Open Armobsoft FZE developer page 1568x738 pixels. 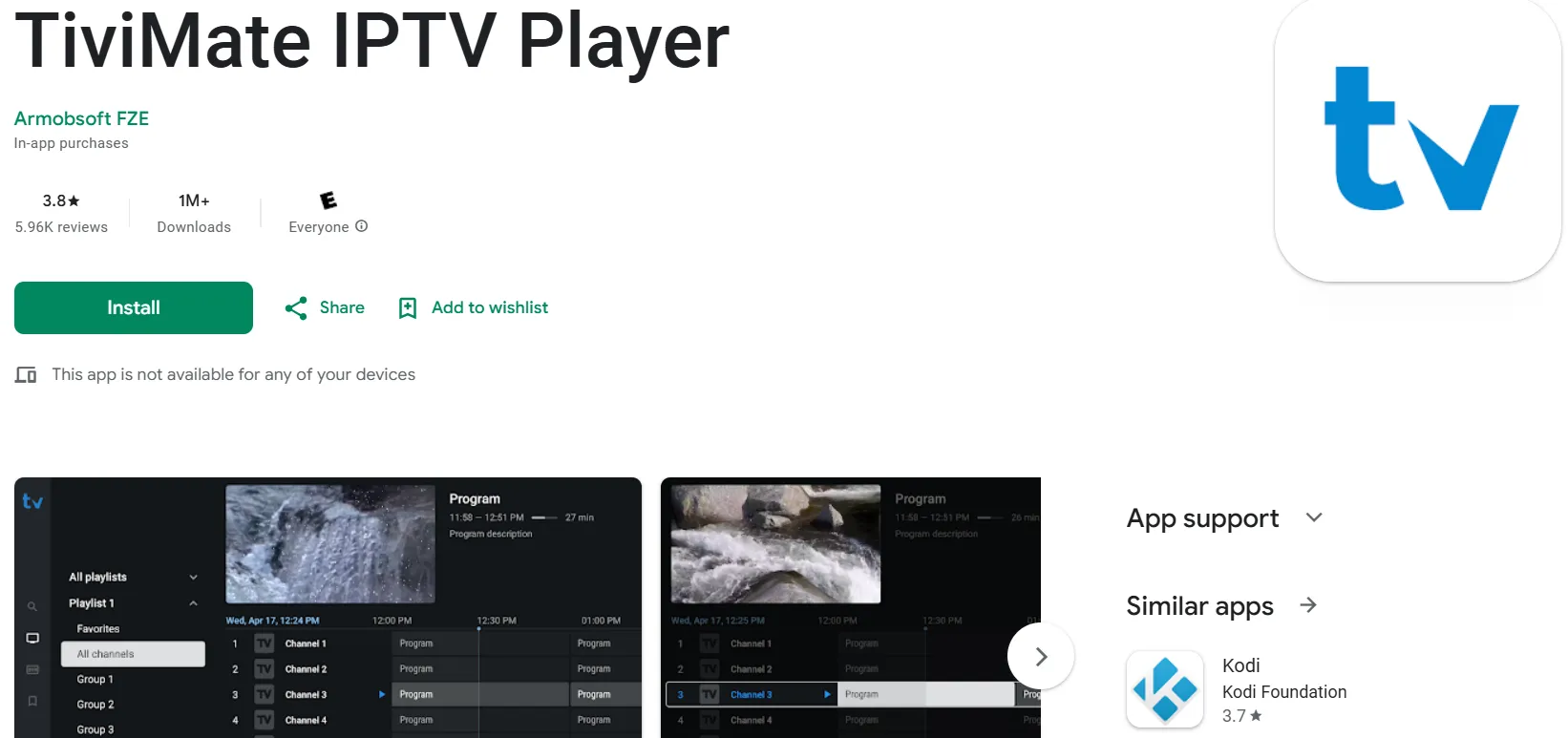pyautogui.click(x=81, y=118)
